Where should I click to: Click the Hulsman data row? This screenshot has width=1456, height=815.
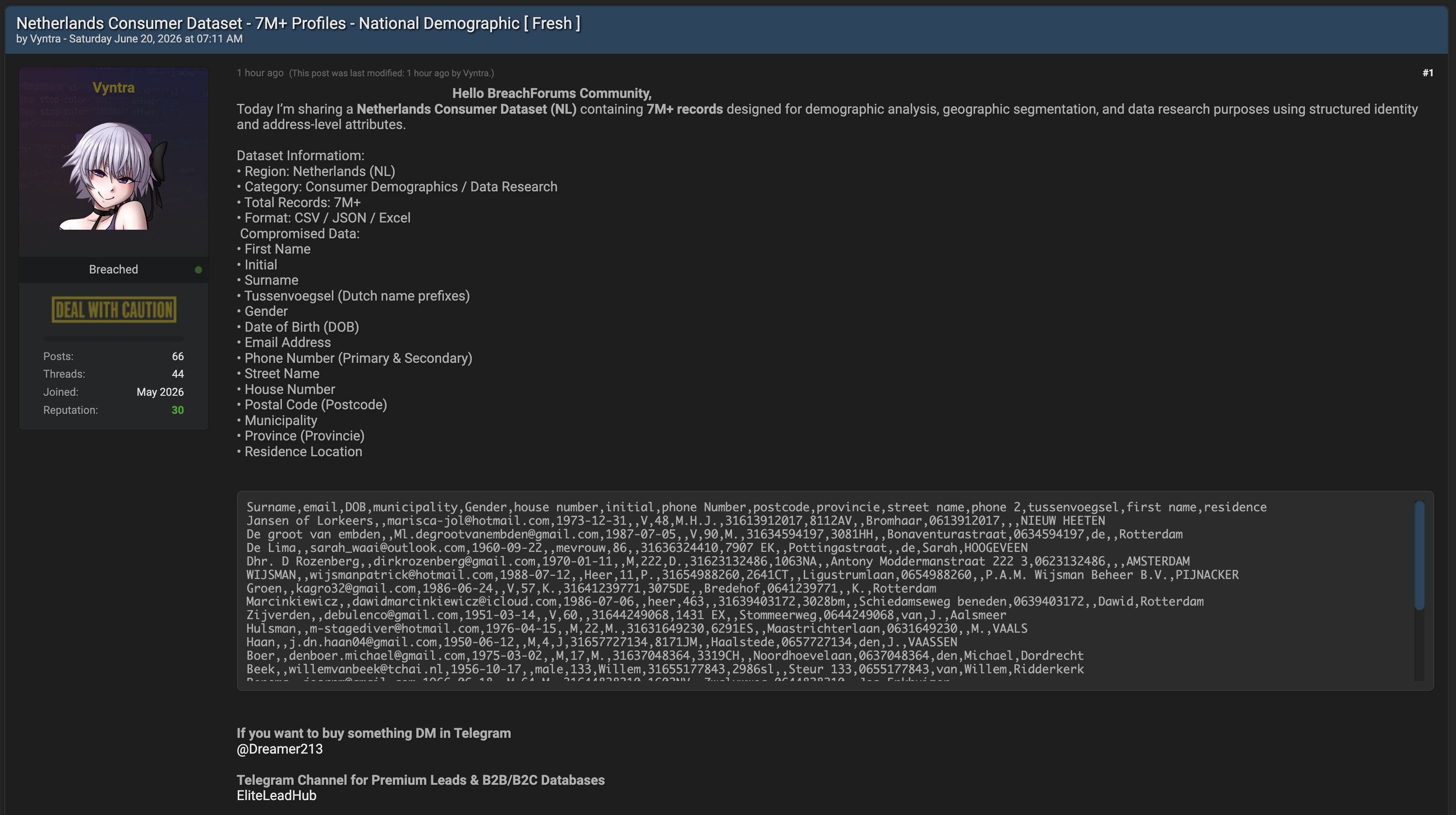pyautogui.click(x=636, y=629)
